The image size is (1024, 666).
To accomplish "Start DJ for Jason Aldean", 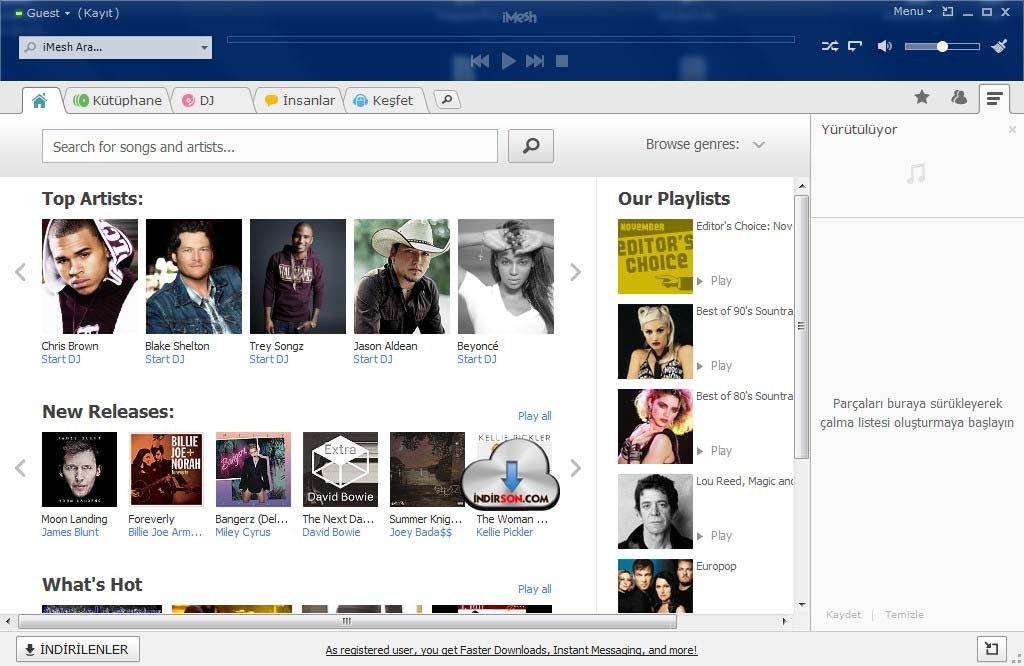I will 373,359.
